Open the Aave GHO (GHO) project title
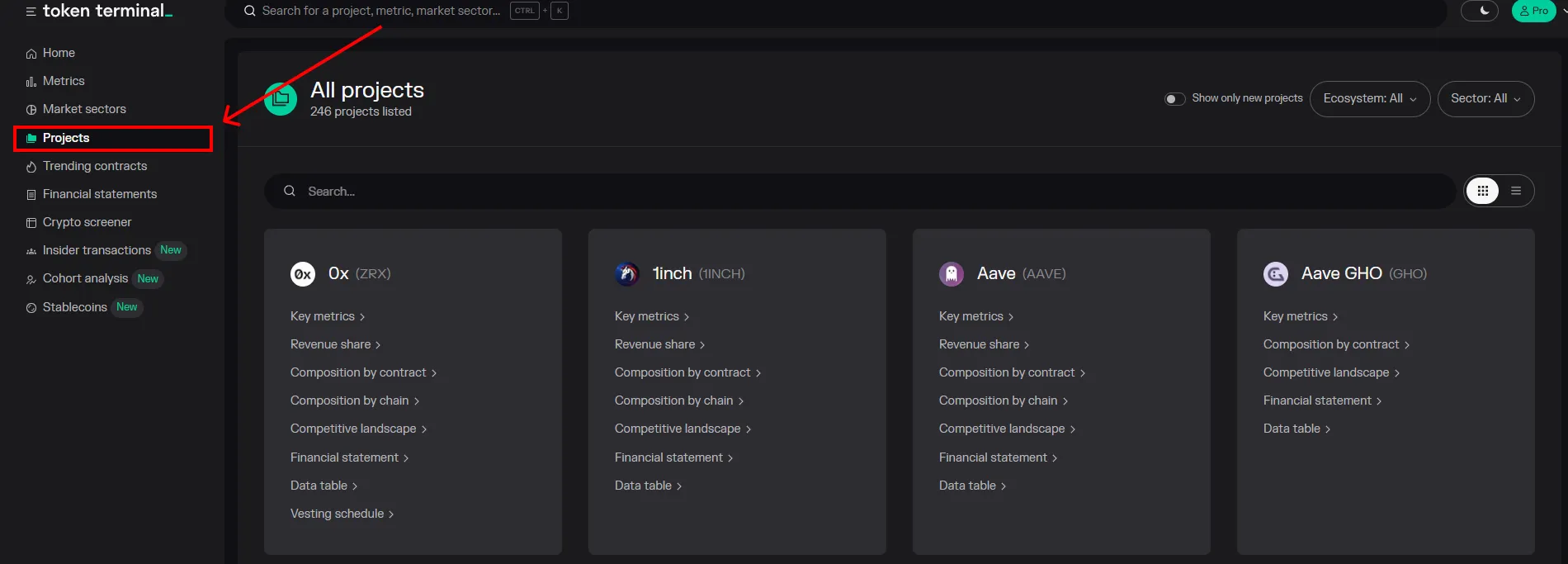The height and width of the screenshot is (564, 1568). pos(1364,273)
